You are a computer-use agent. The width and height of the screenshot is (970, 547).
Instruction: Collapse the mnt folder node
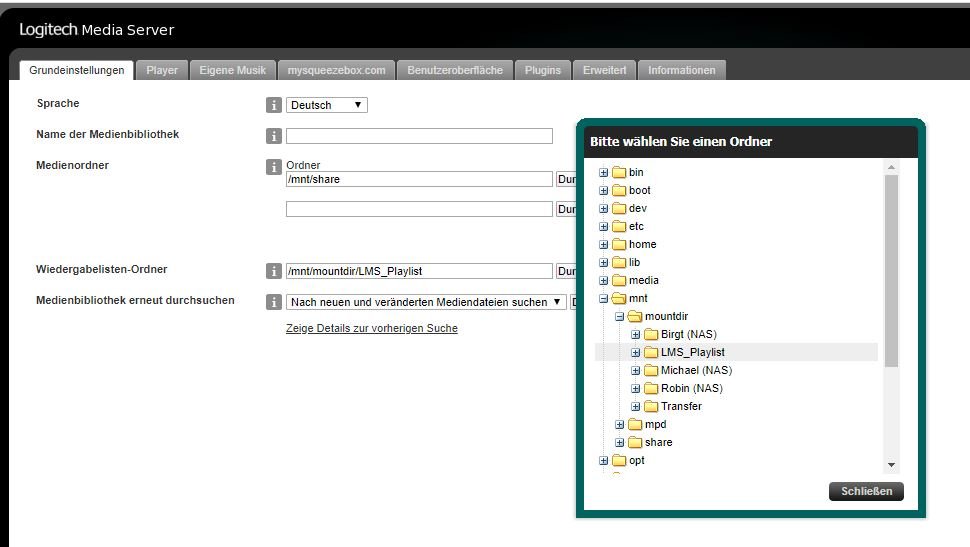click(603, 298)
